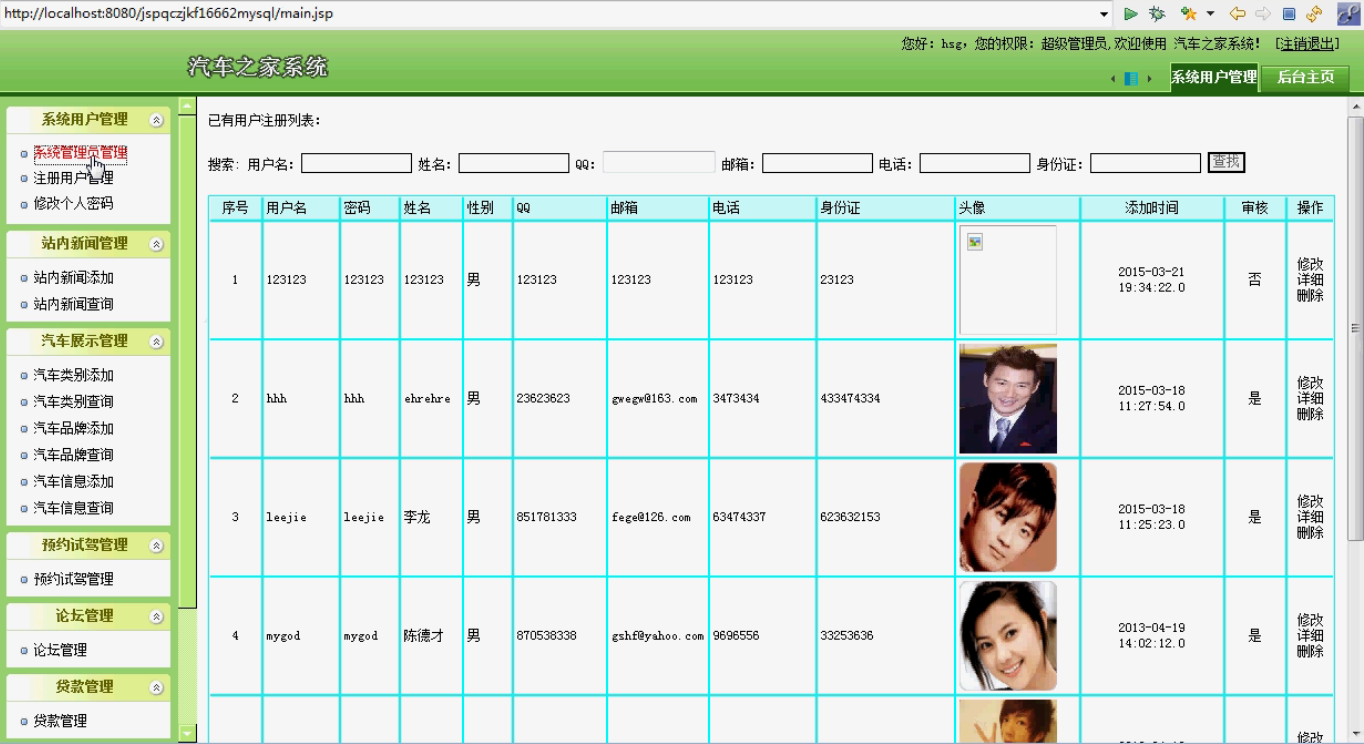The height and width of the screenshot is (744, 1364).
Task: Open 预约试驾管理 sidebar link
Action: tap(73, 579)
